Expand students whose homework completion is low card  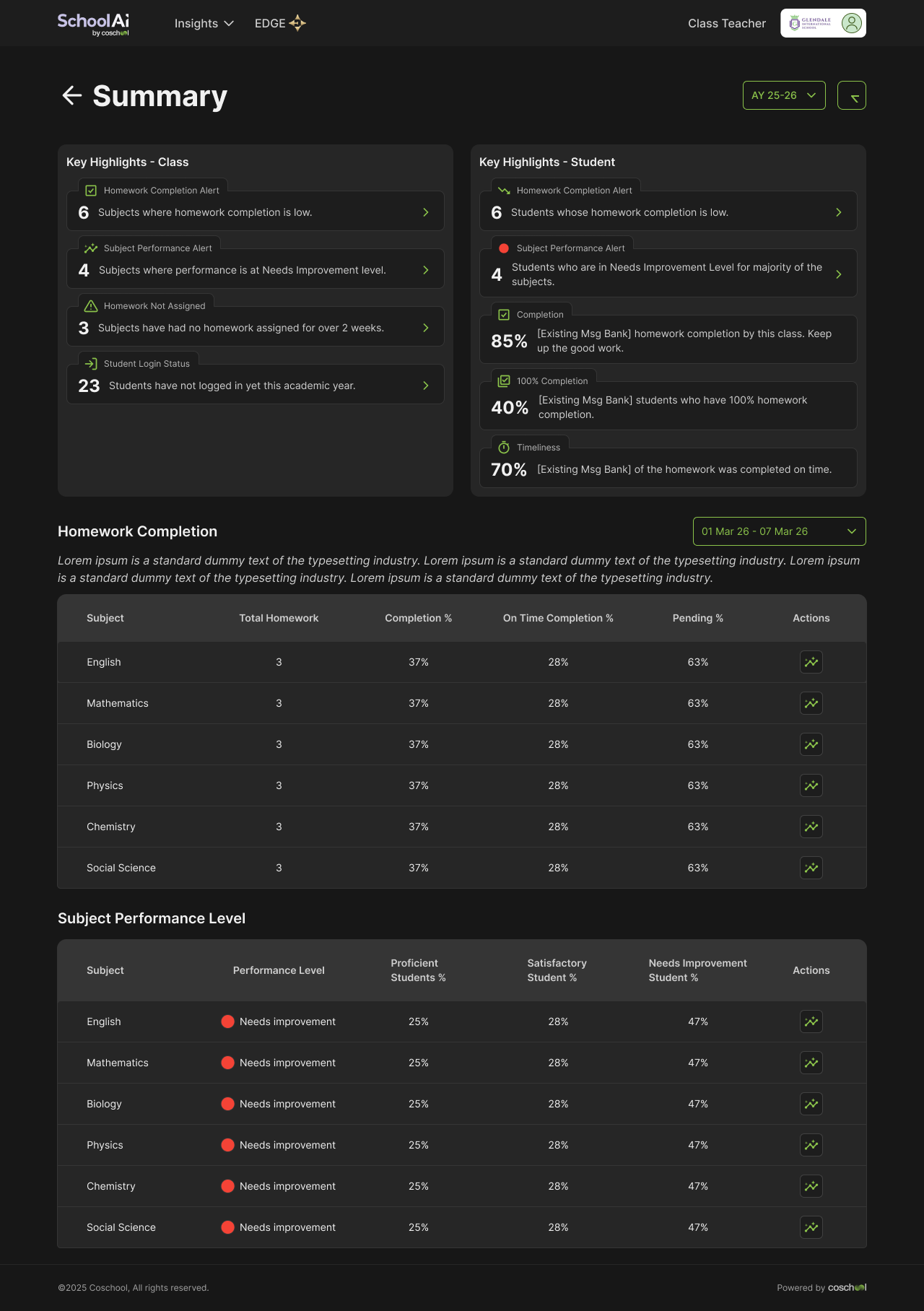click(668, 211)
